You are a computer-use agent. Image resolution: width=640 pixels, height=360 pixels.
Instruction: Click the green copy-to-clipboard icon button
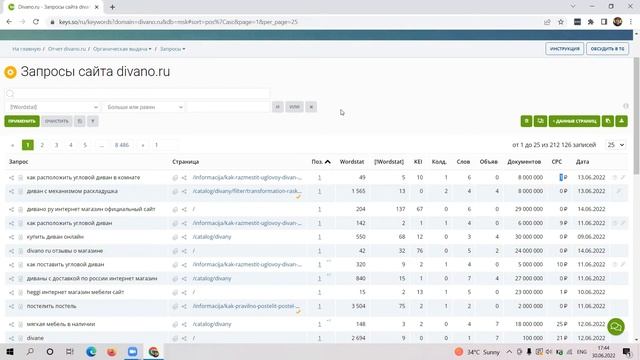[x=608, y=121]
